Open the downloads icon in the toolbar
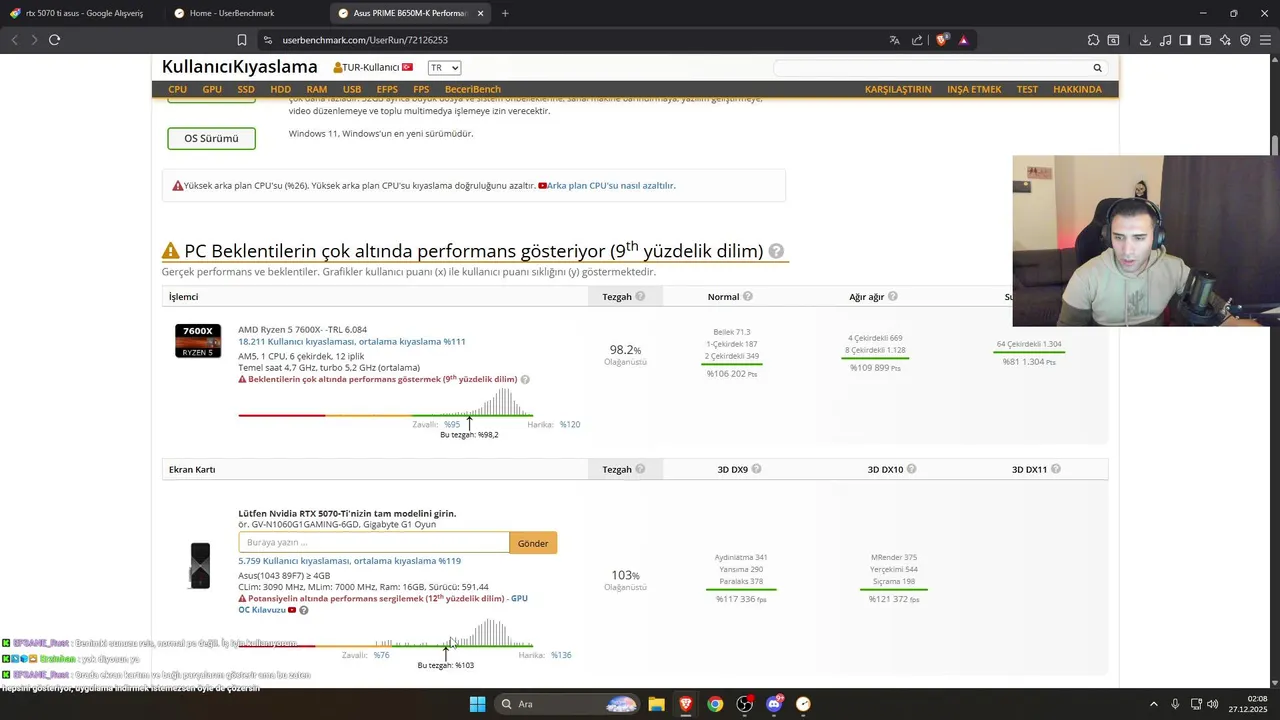 (x=1145, y=40)
